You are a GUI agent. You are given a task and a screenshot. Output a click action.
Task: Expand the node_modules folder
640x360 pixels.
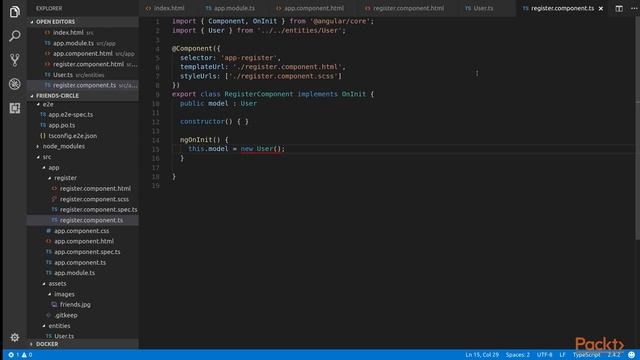click(x=64, y=146)
